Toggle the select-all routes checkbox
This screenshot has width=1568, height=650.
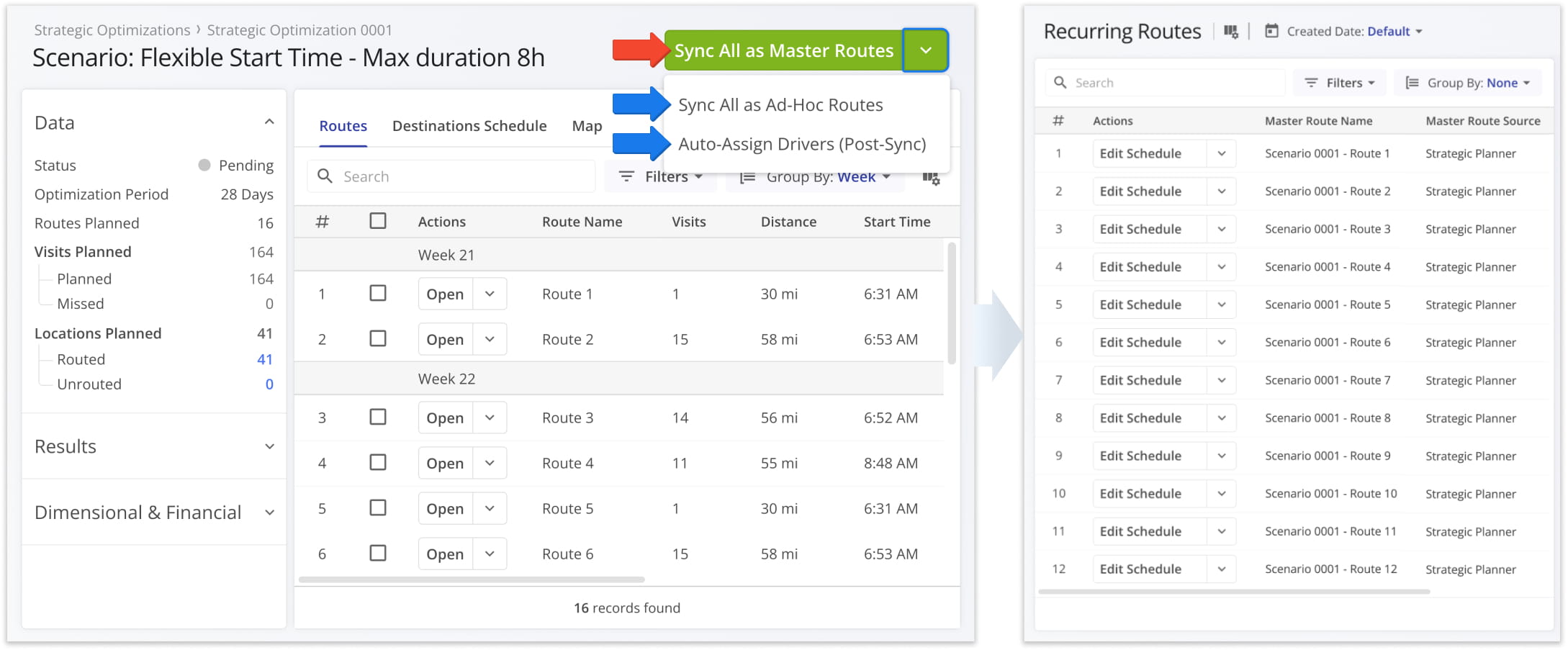point(377,221)
